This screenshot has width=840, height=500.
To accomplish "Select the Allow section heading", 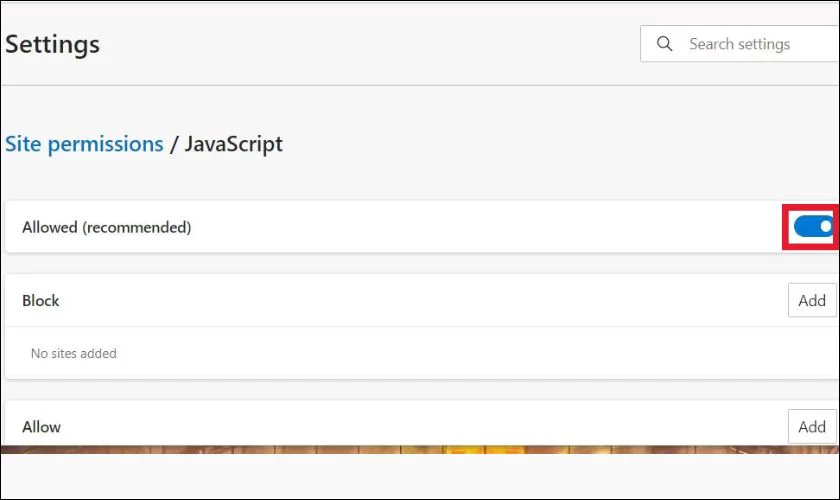I will (41, 427).
